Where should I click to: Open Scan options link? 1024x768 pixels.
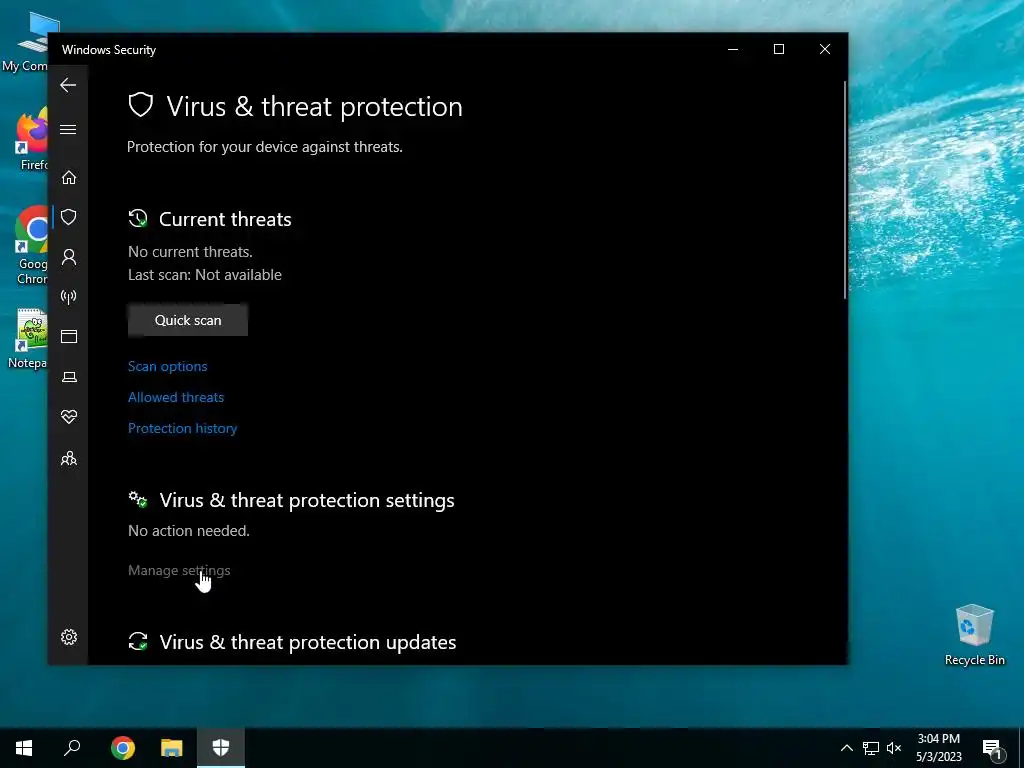[x=167, y=366]
